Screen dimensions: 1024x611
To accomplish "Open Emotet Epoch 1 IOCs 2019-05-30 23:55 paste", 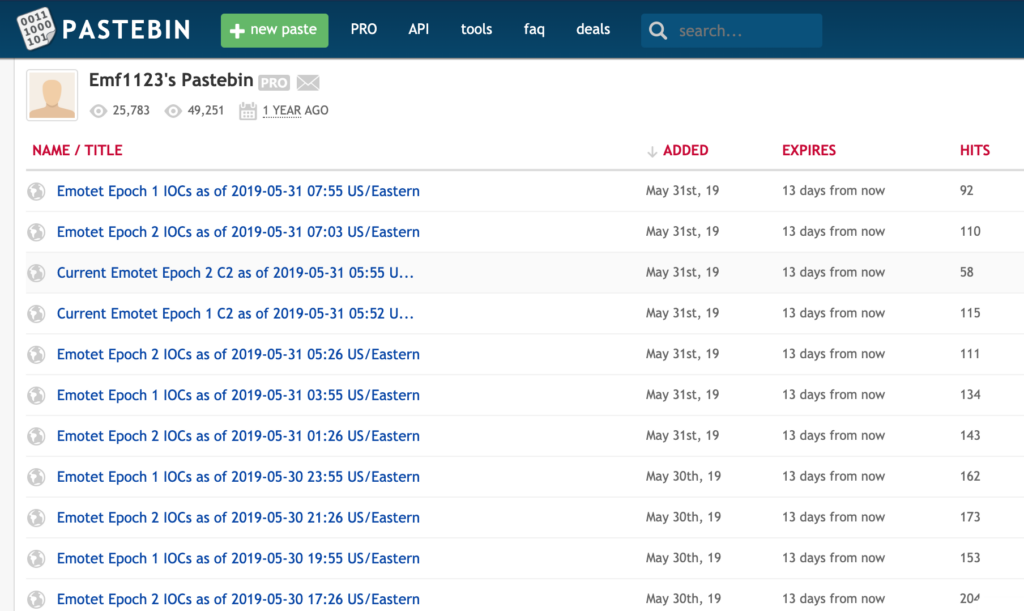I will click(238, 477).
